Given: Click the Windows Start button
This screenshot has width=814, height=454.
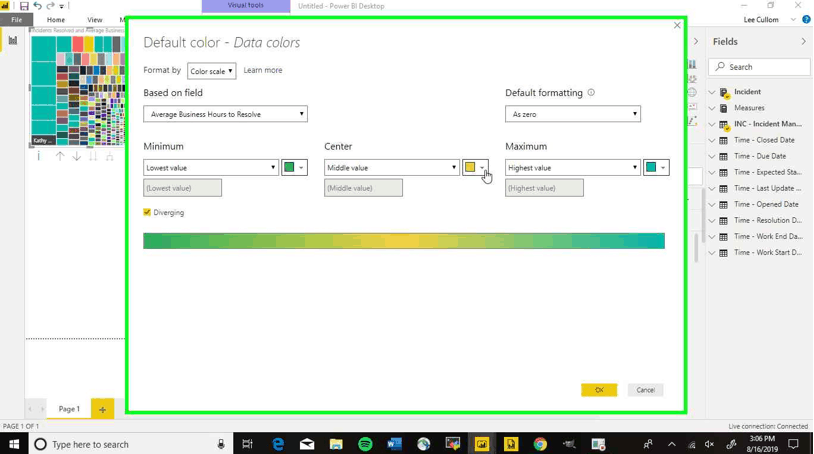Looking at the screenshot, I should click(x=14, y=444).
